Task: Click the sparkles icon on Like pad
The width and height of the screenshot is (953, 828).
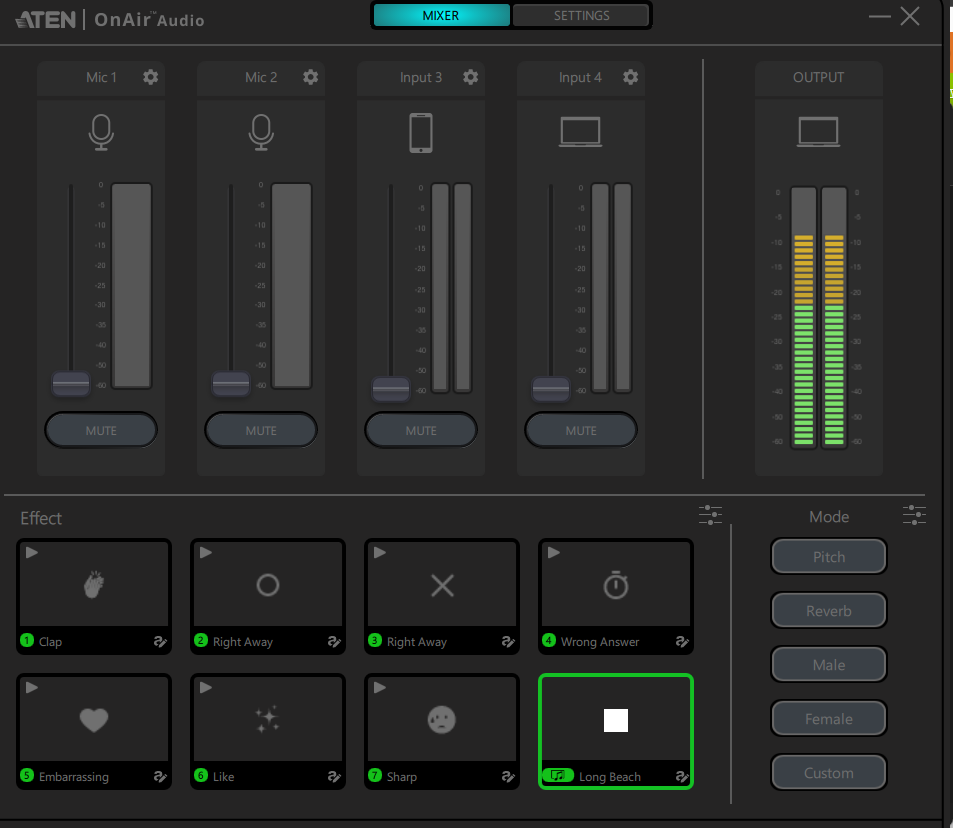Action: tap(267, 720)
